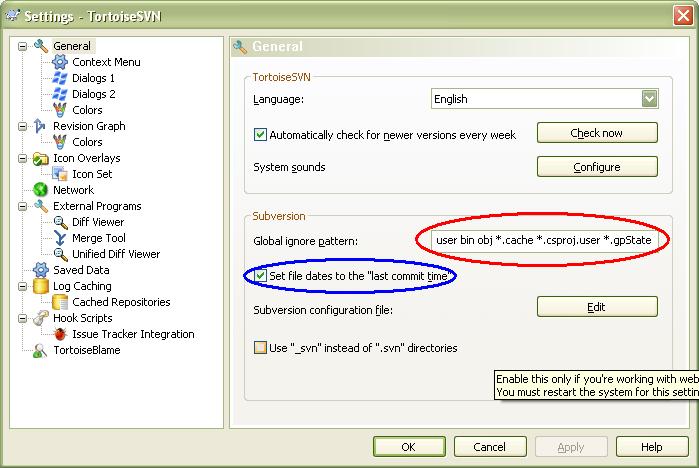Click the Help button
Image resolution: width=699 pixels, height=468 pixels.
tap(652, 447)
